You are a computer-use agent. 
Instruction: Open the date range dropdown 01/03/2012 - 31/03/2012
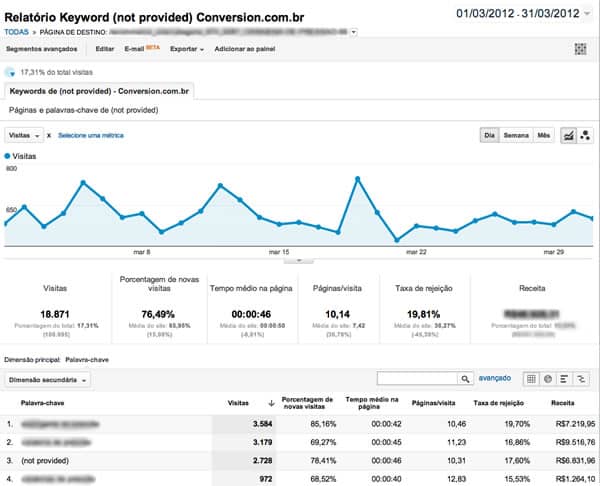pos(523,13)
